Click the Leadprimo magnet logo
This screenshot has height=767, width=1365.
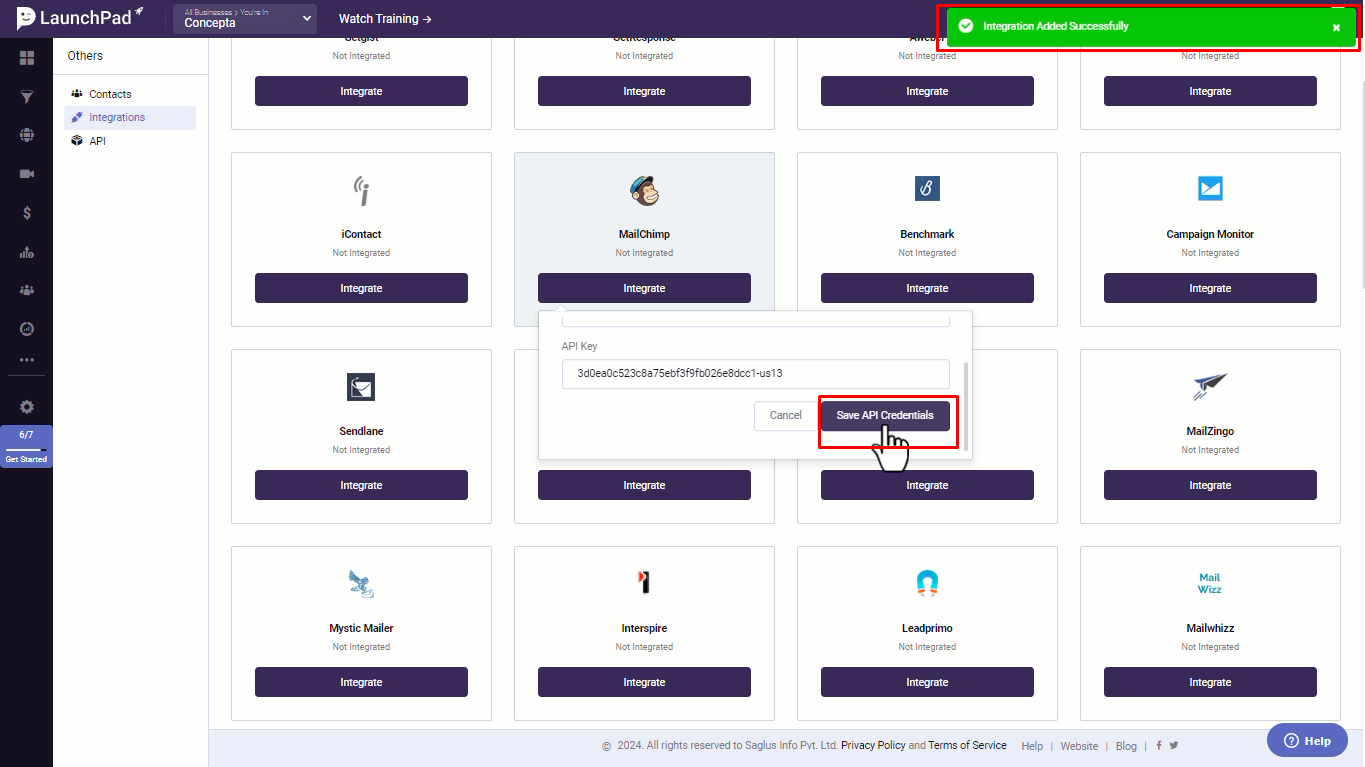927,583
